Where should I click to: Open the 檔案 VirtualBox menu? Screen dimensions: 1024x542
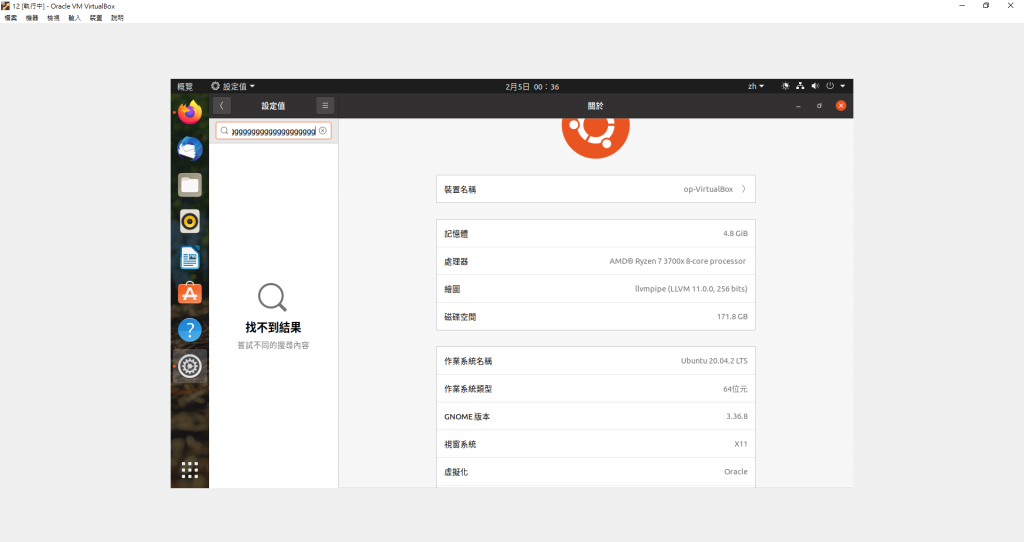click(x=10, y=18)
